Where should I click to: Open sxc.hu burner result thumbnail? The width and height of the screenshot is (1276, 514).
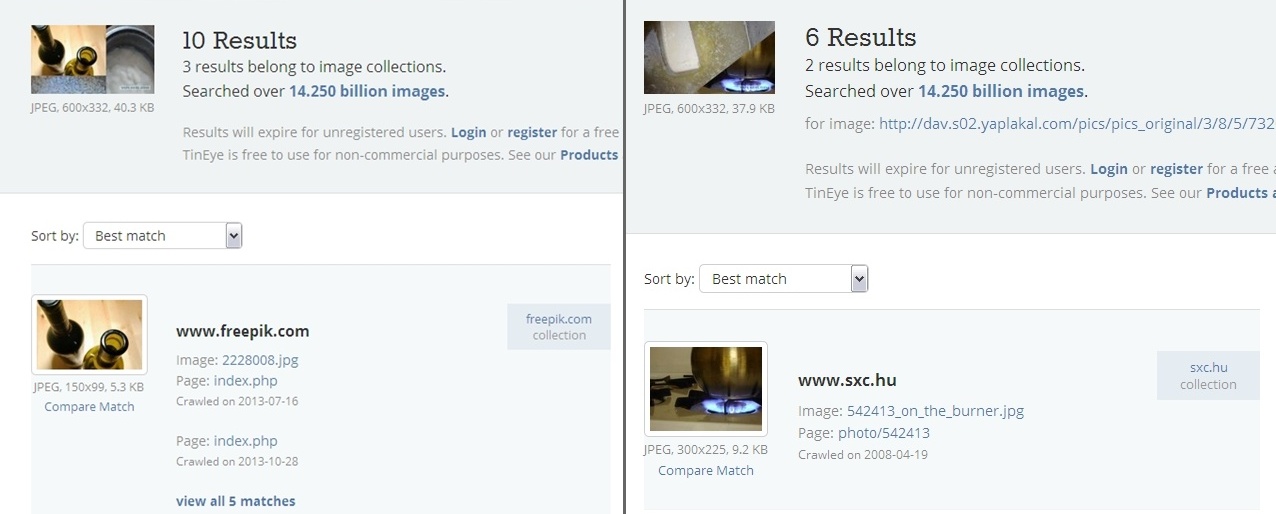tap(706, 389)
